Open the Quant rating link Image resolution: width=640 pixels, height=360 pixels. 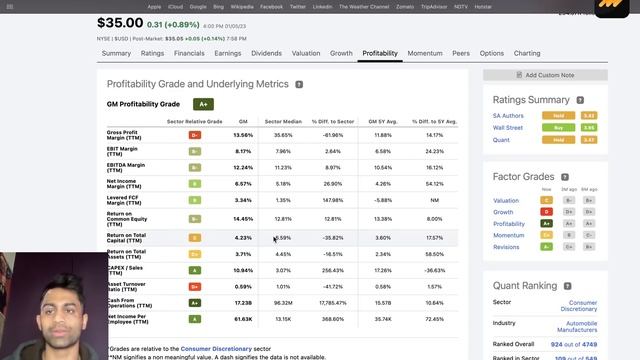501,140
